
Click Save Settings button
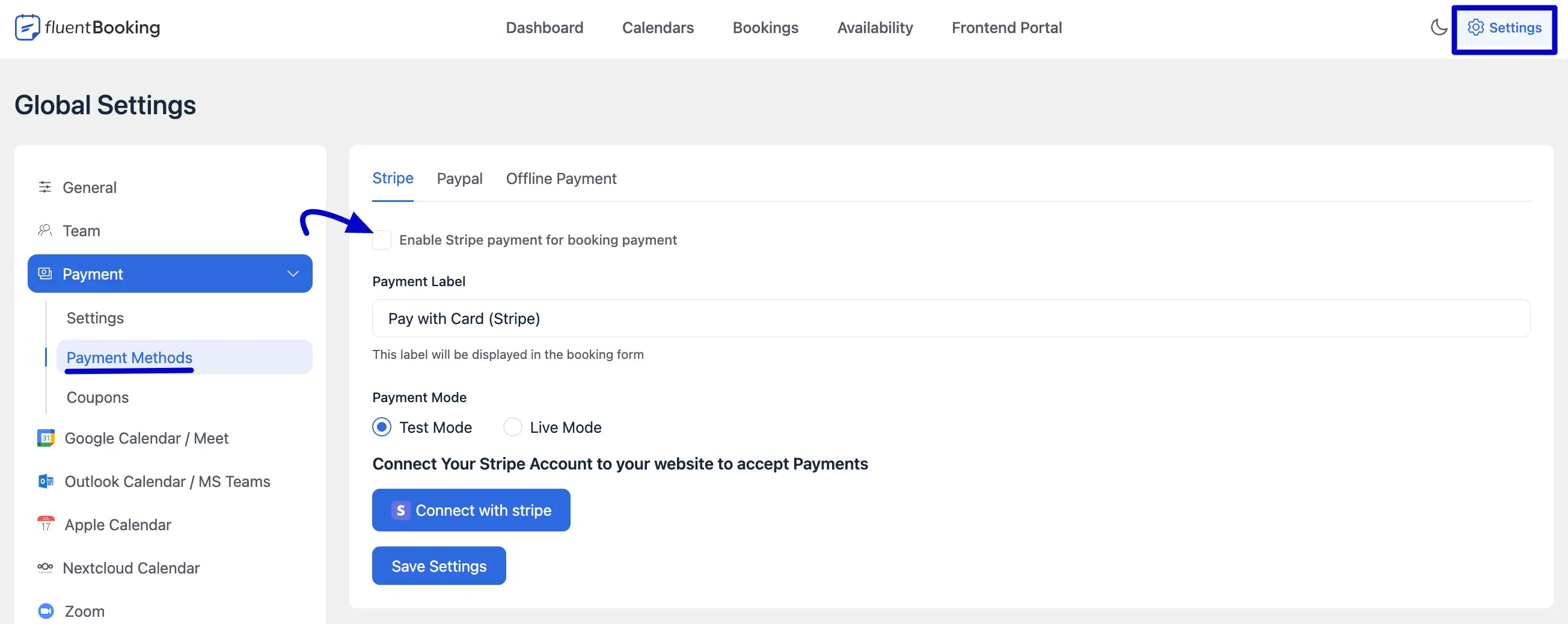439,566
